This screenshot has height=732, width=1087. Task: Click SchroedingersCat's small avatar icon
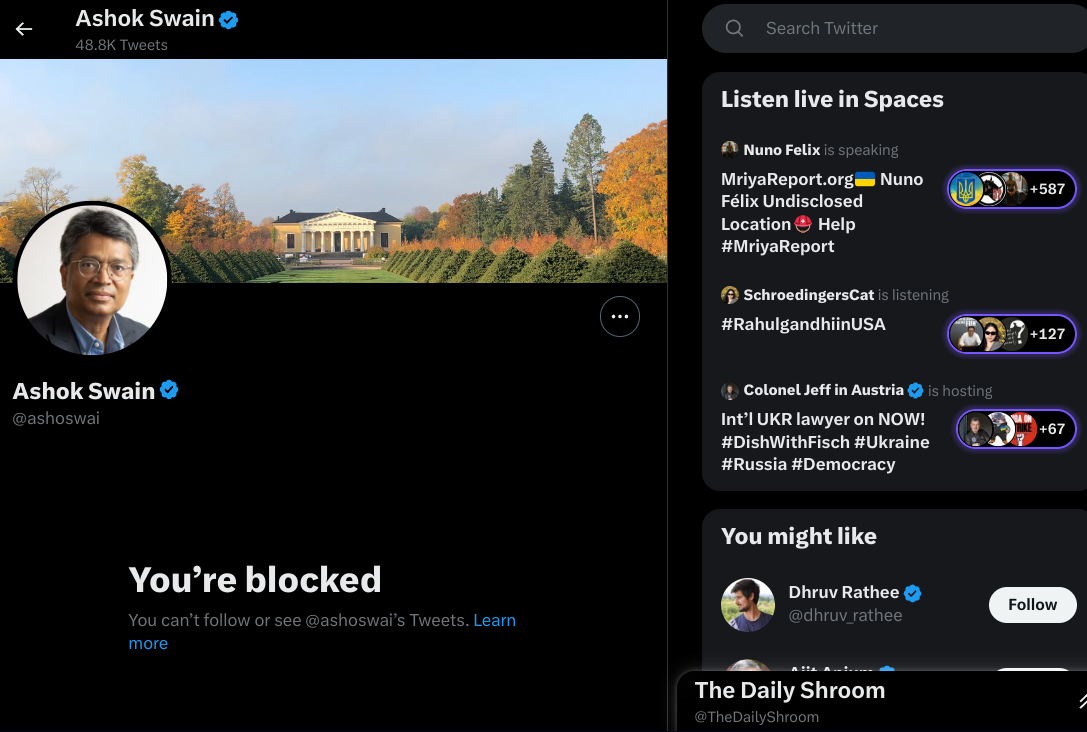(x=730, y=295)
